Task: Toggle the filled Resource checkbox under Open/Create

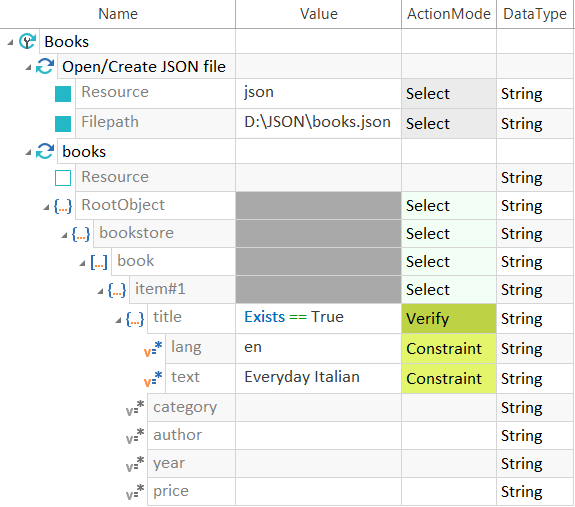Action: tap(63, 94)
